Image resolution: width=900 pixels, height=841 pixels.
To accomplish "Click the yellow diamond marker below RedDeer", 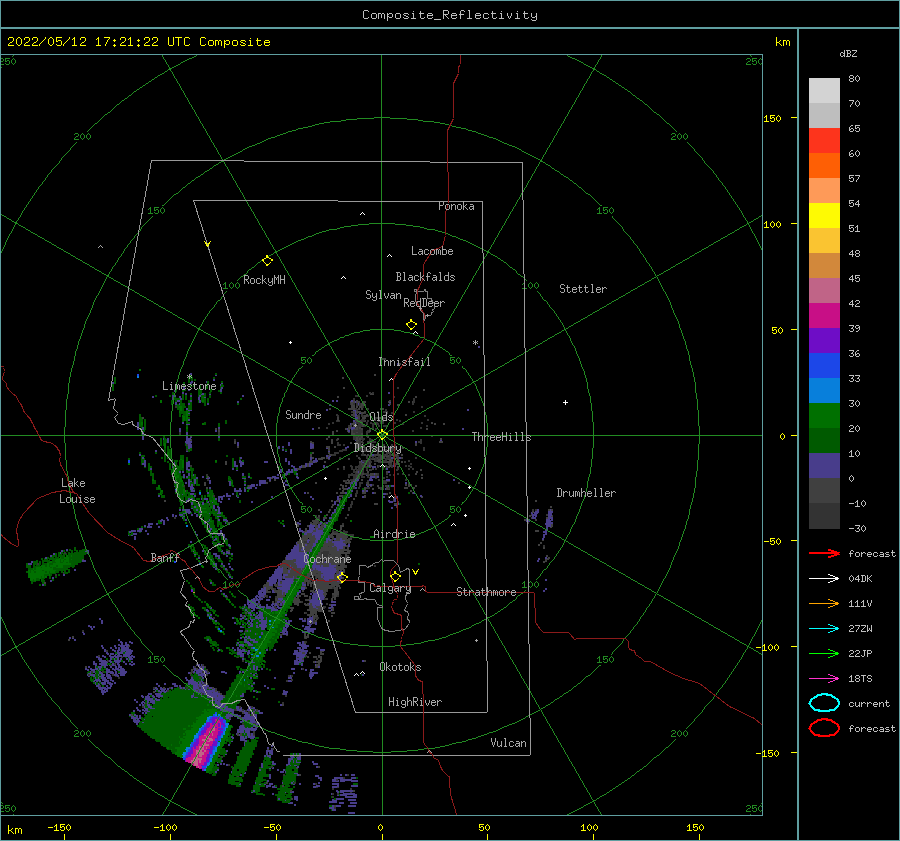I will point(412,325).
